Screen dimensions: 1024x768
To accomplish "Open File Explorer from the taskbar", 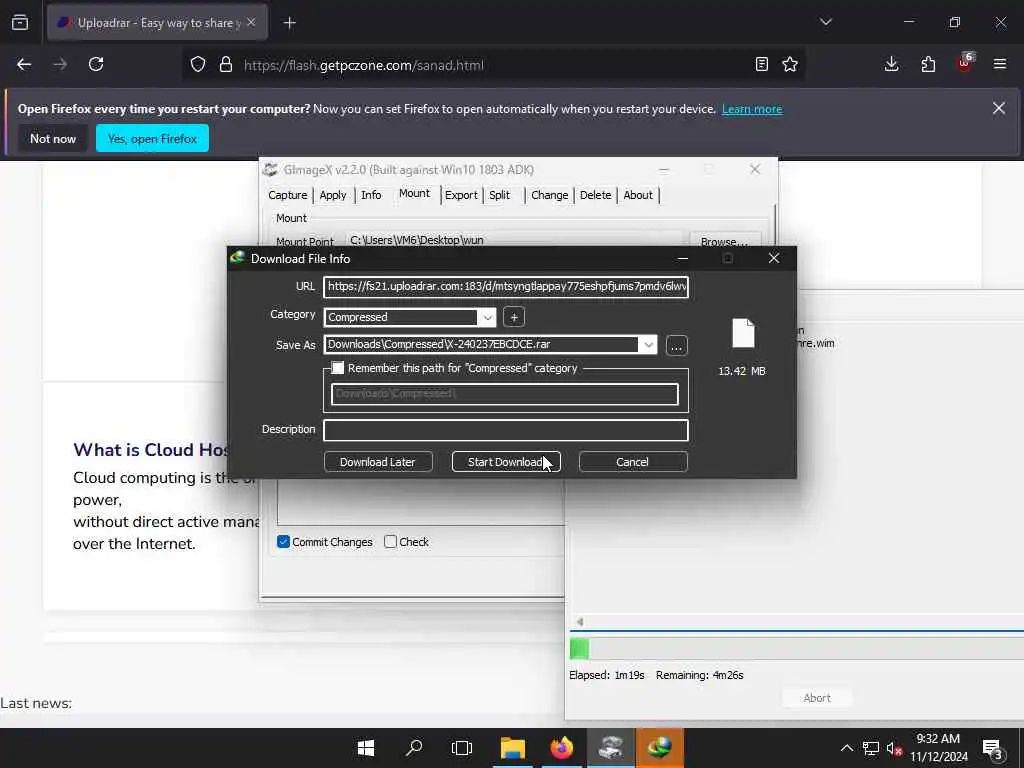I will tap(513, 748).
